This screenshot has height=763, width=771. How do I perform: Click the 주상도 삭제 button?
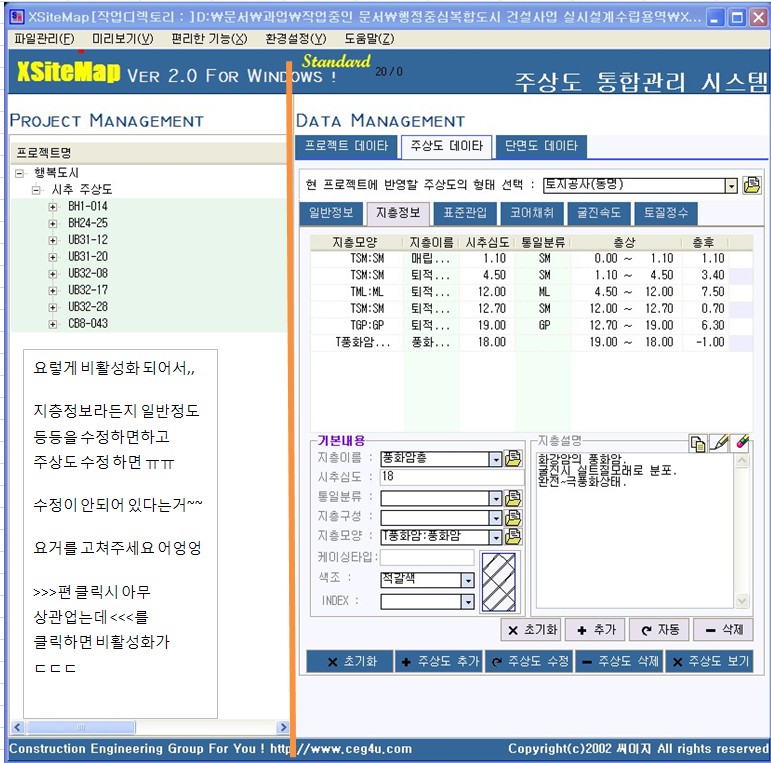tap(620, 662)
